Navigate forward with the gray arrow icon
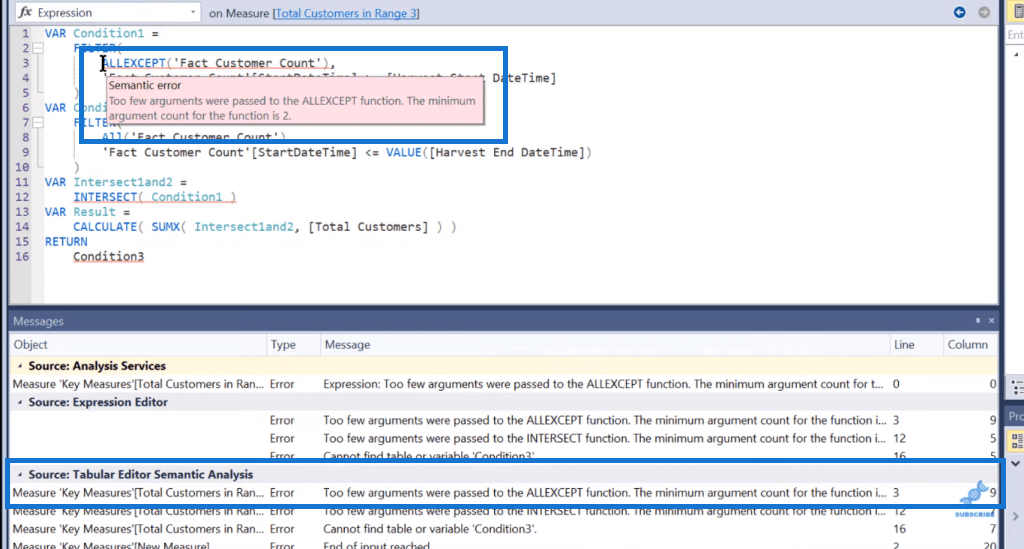Image resolution: width=1024 pixels, height=549 pixels. 984,12
